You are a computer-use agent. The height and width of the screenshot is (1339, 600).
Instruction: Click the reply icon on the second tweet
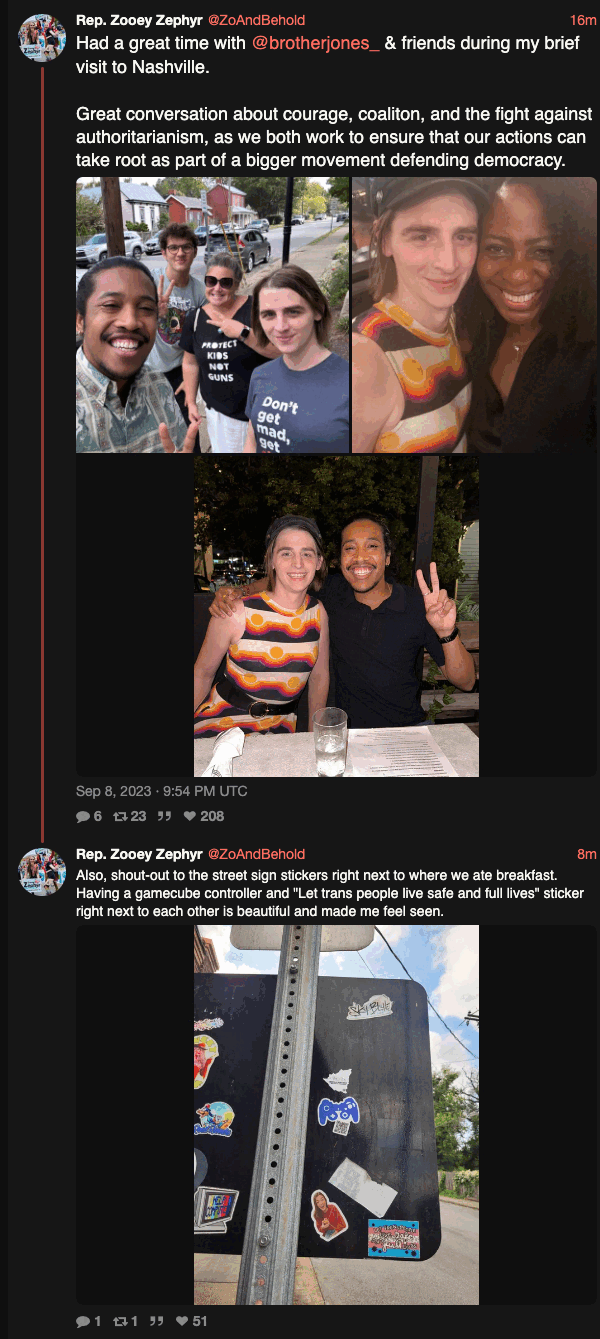pos(83,1321)
